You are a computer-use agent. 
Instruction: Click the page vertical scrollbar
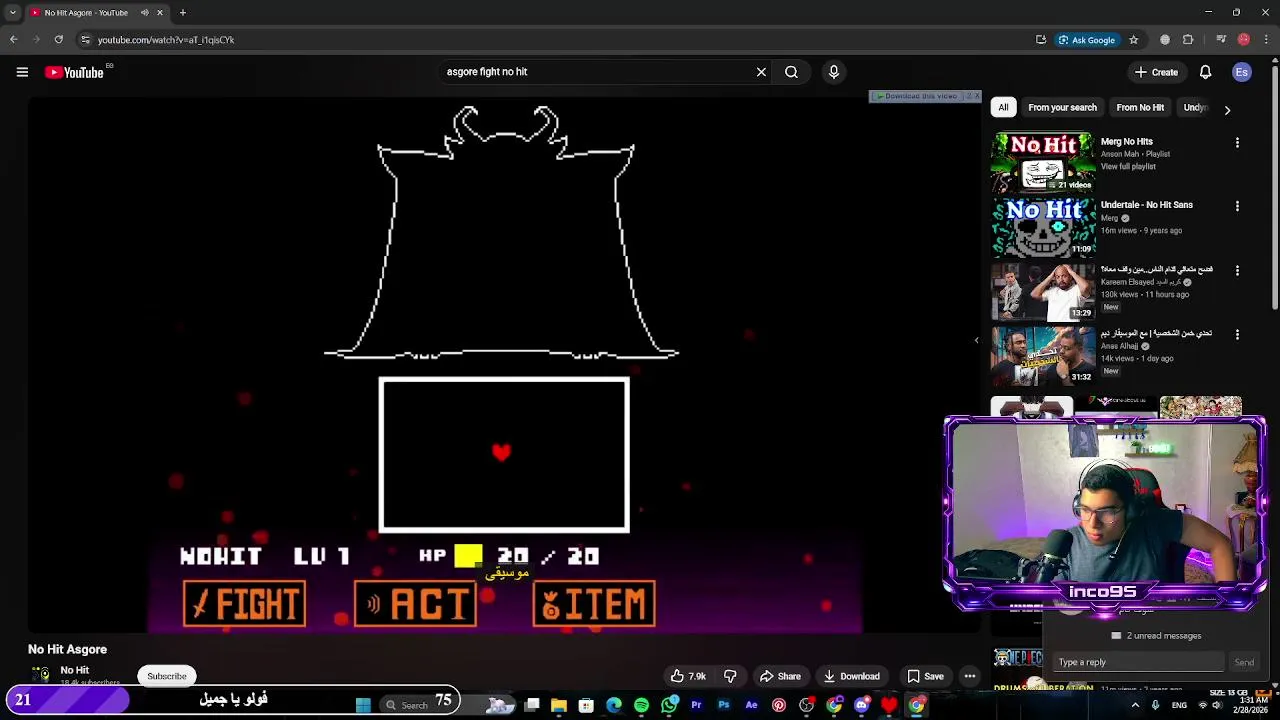click(x=1274, y=190)
